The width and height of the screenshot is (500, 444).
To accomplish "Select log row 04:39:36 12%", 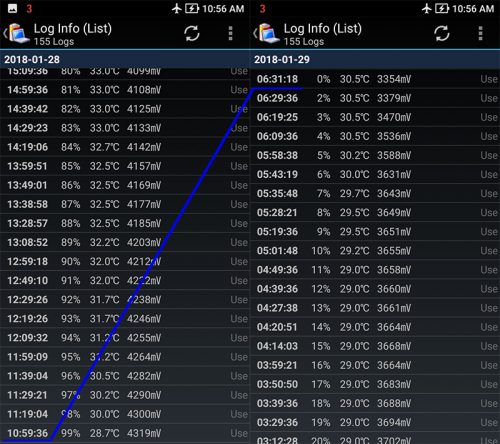I will tap(375, 289).
